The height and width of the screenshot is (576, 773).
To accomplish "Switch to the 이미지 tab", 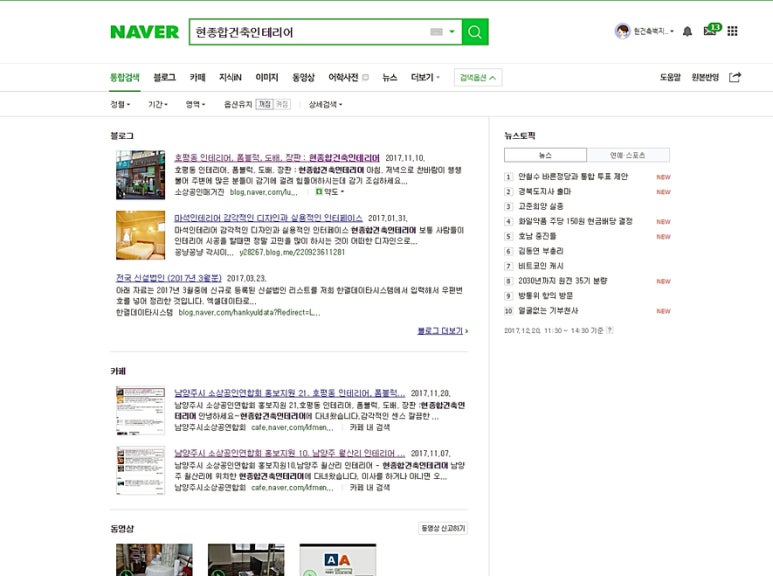I will coord(267,77).
